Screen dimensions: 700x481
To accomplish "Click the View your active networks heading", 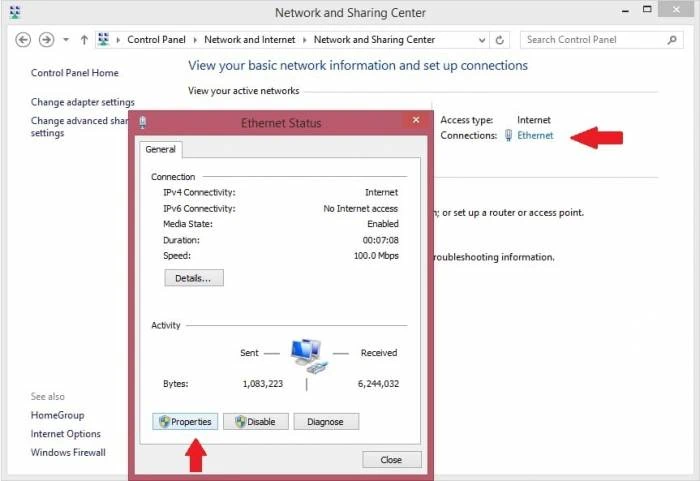I will coord(243,91).
